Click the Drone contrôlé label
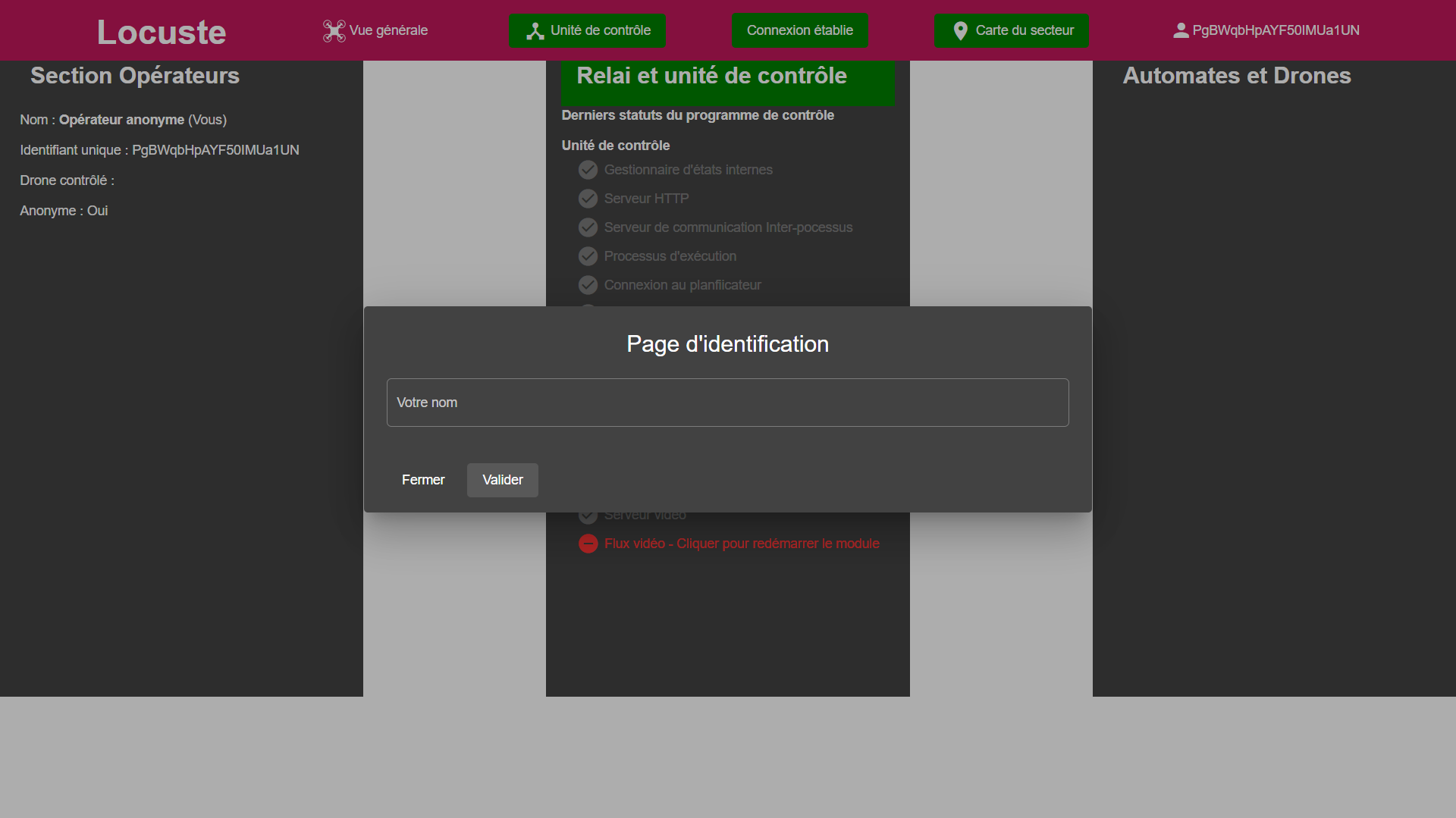The width and height of the screenshot is (1456, 818). click(67, 180)
